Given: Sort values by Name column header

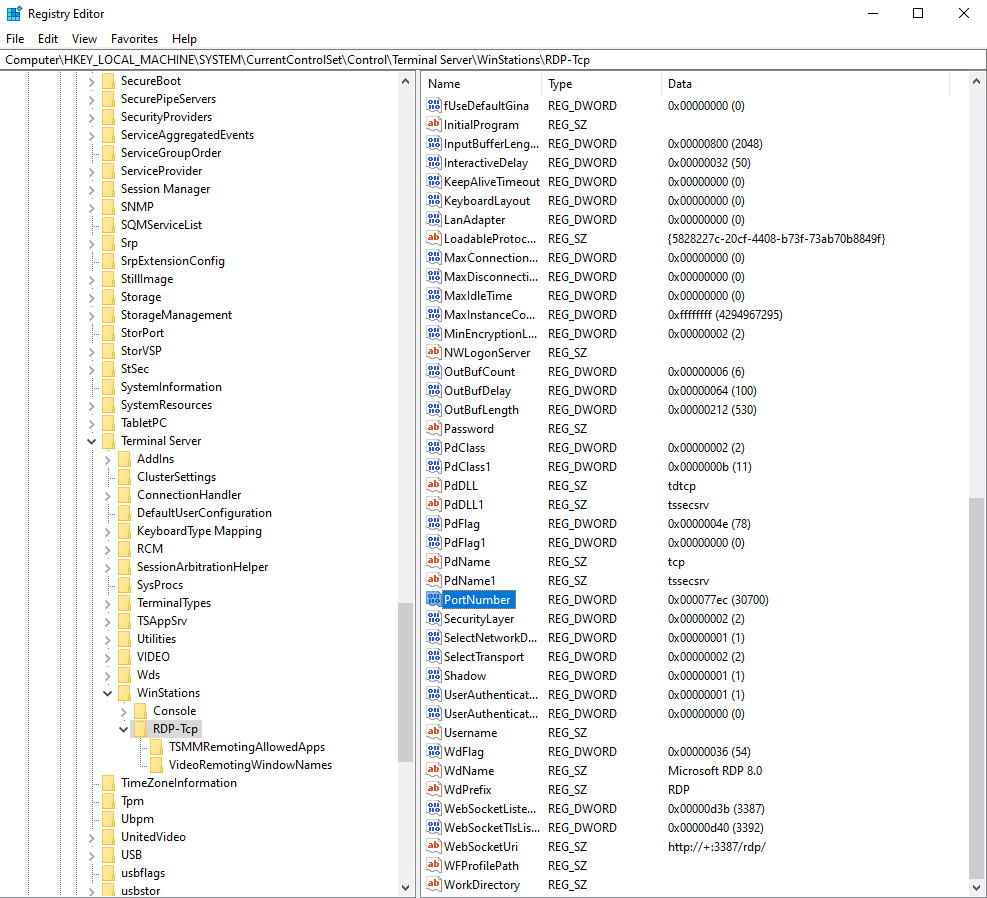Looking at the screenshot, I should point(482,84).
